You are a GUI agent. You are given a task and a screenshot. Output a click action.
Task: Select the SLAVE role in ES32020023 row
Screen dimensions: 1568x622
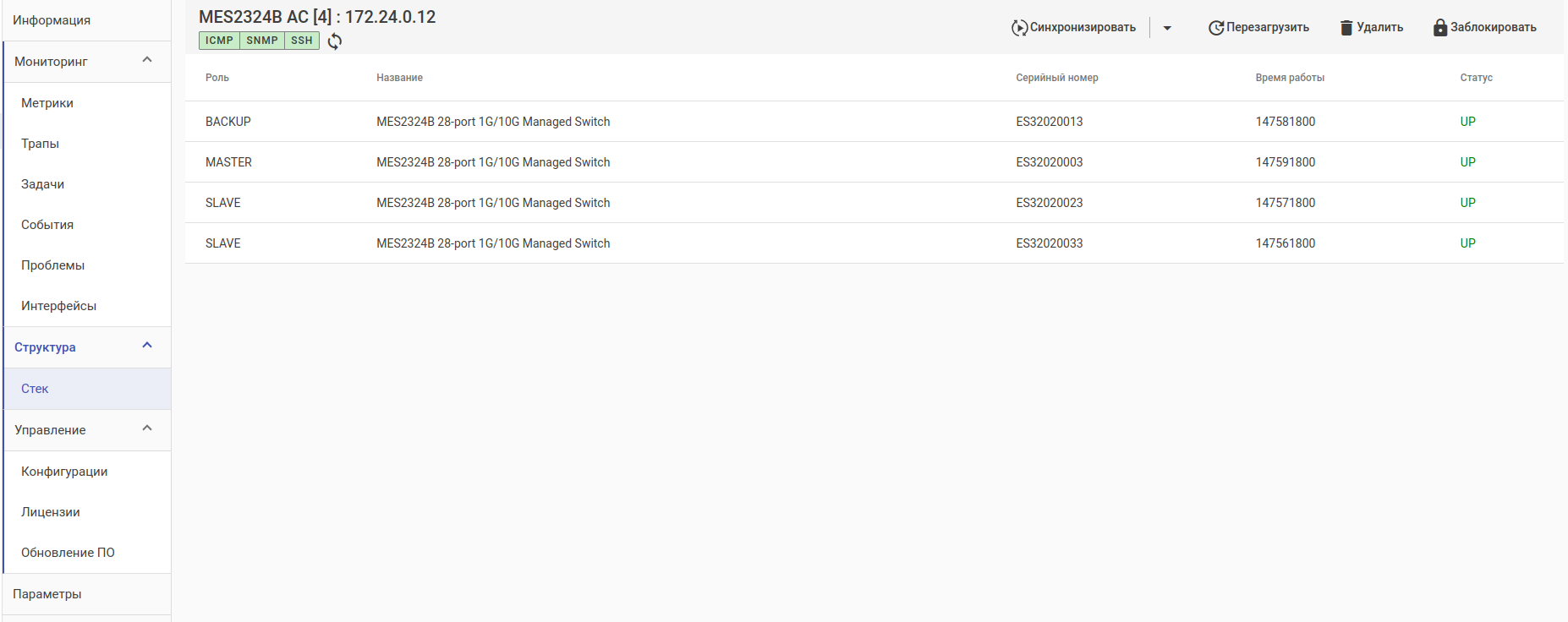tap(223, 203)
